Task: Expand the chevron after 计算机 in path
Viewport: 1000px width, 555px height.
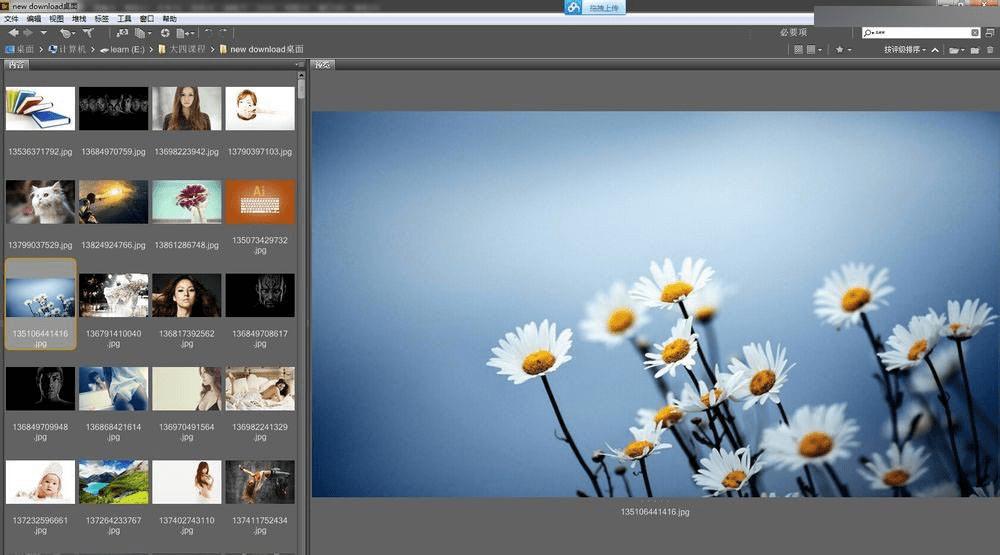Action: click(x=93, y=49)
